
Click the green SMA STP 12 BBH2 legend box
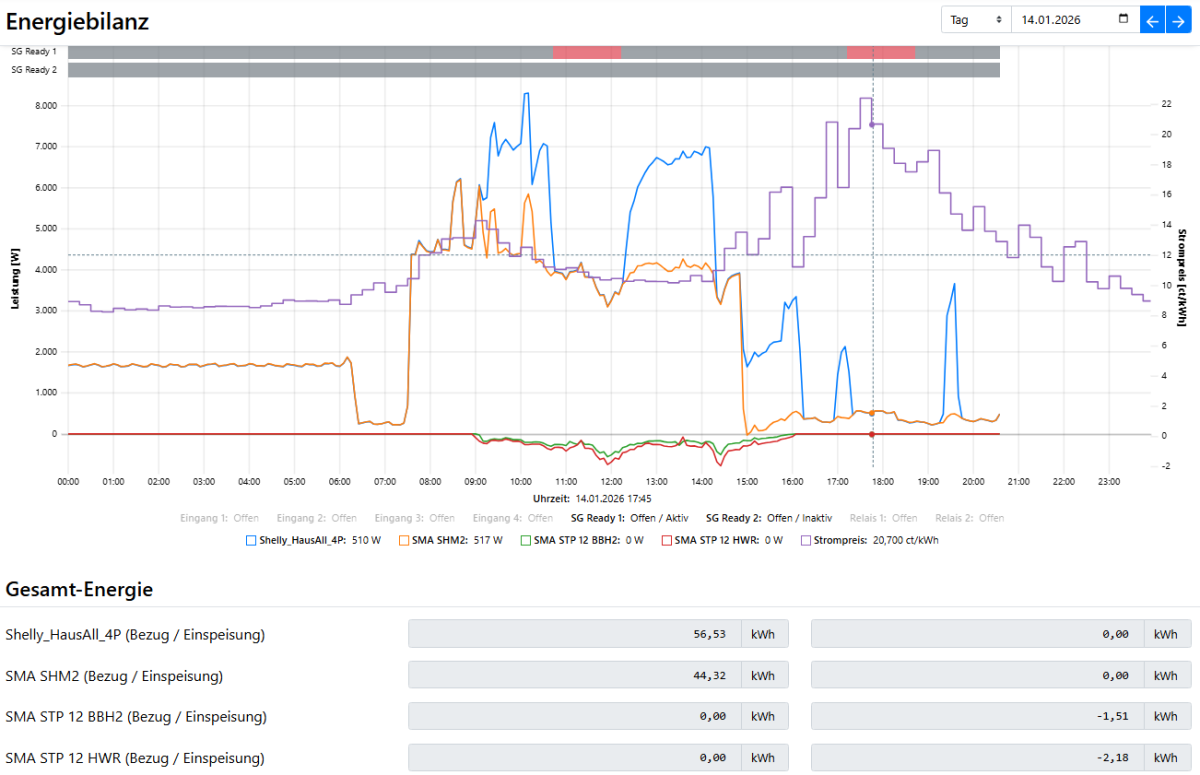coord(525,540)
